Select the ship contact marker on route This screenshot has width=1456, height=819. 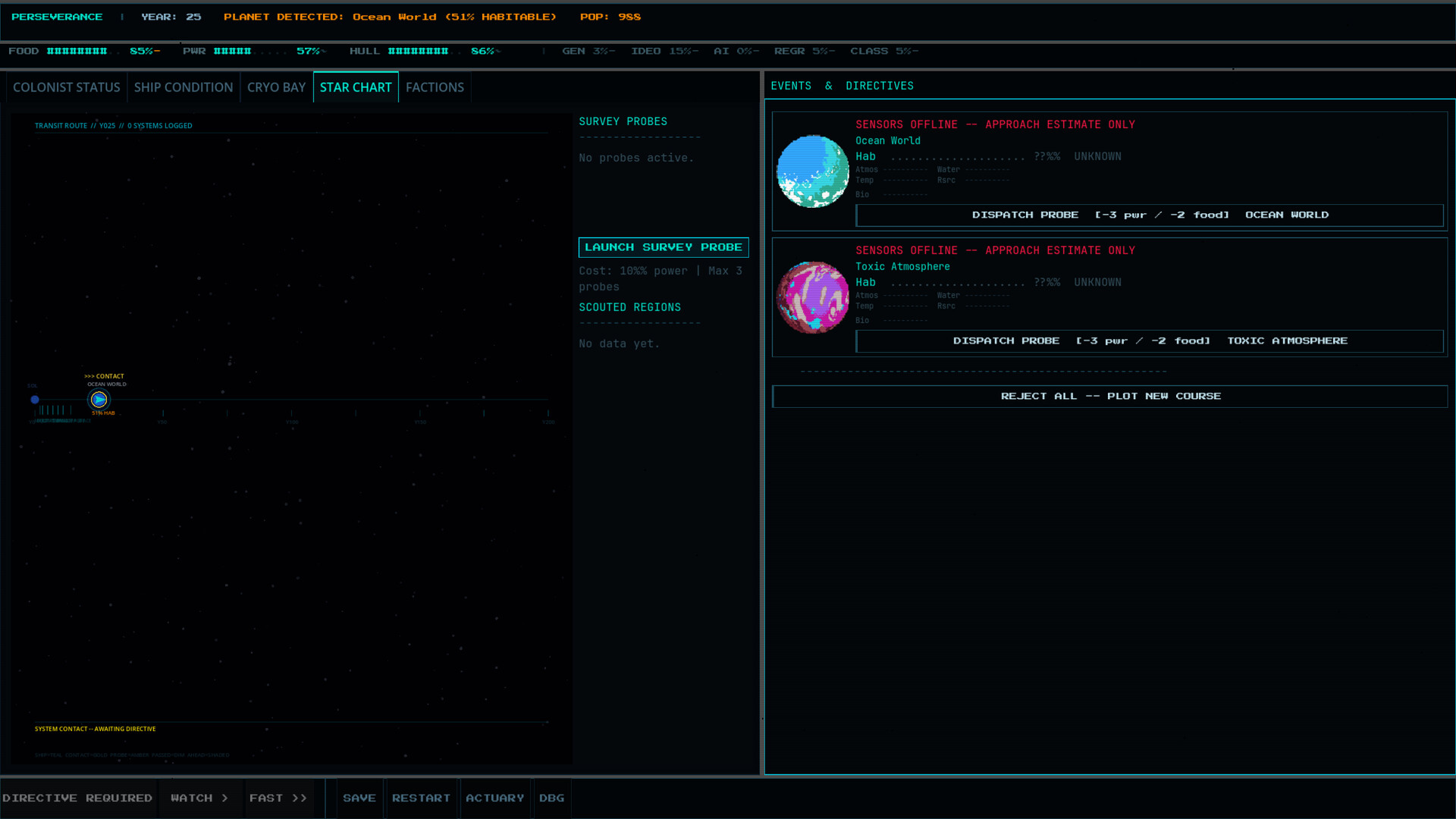point(99,400)
